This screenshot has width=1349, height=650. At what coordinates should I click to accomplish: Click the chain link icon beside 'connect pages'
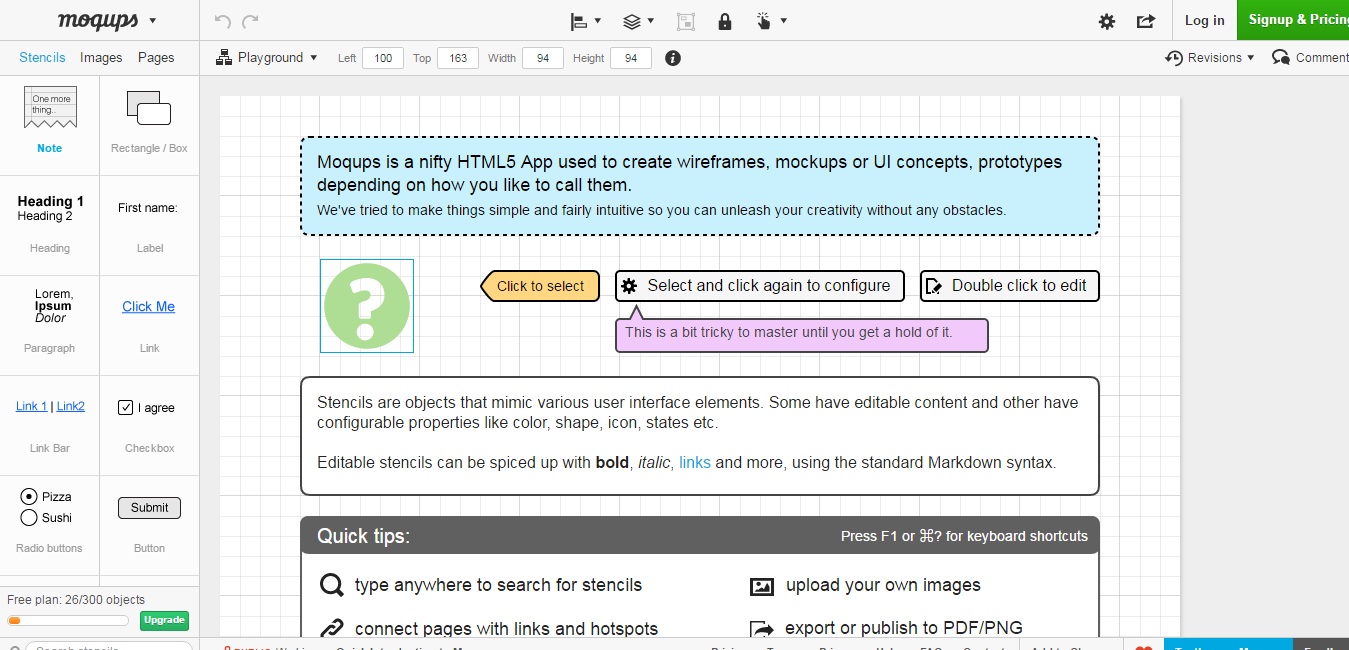tap(331, 629)
